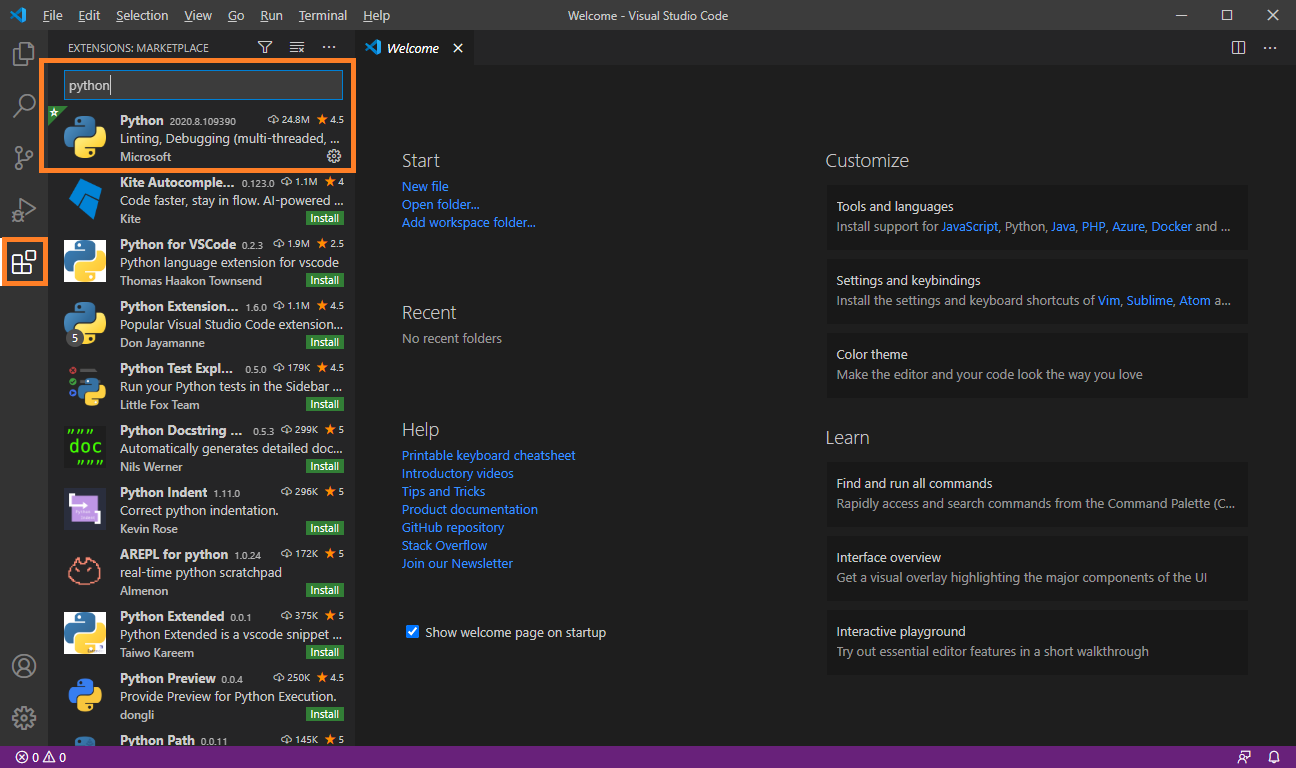This screenshot has height=768, width=1296.
Task: Open the Manage gear in activity bar
Action: [x=24, y=718]
